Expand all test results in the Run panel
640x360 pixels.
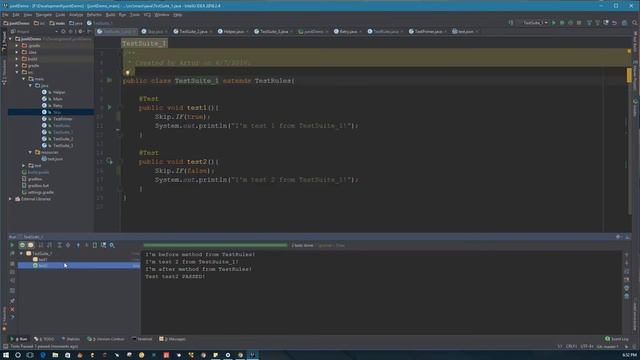pyautogui.click(x=59, y=245)
